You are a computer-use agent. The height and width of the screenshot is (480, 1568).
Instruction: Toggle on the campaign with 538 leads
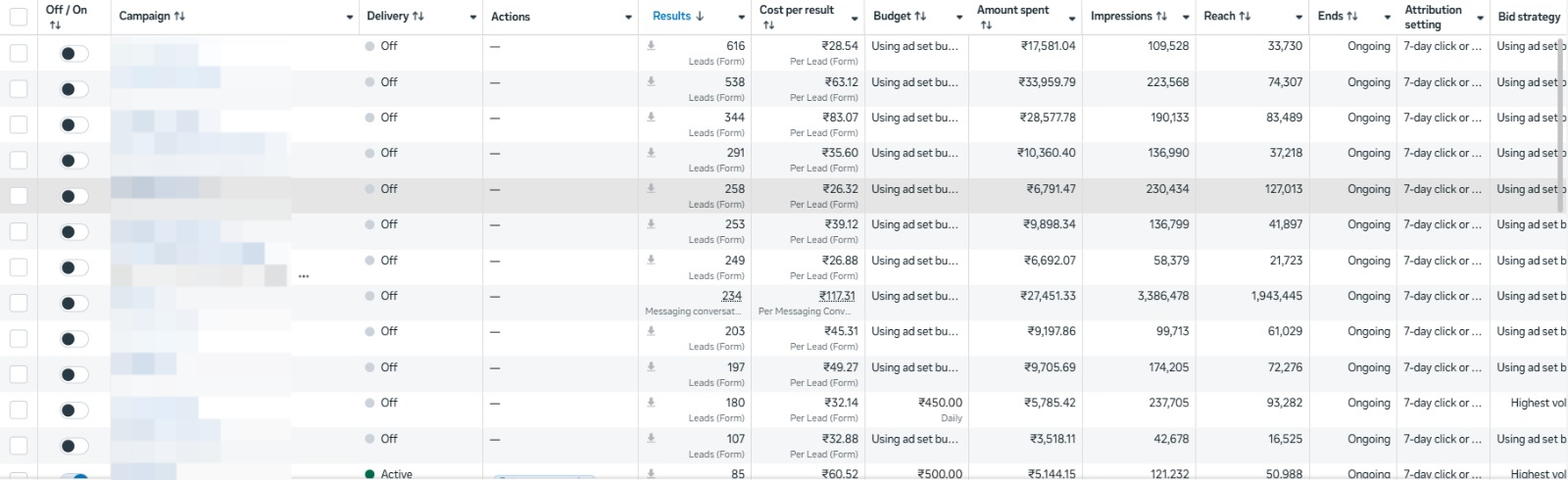tap(73, 89)
